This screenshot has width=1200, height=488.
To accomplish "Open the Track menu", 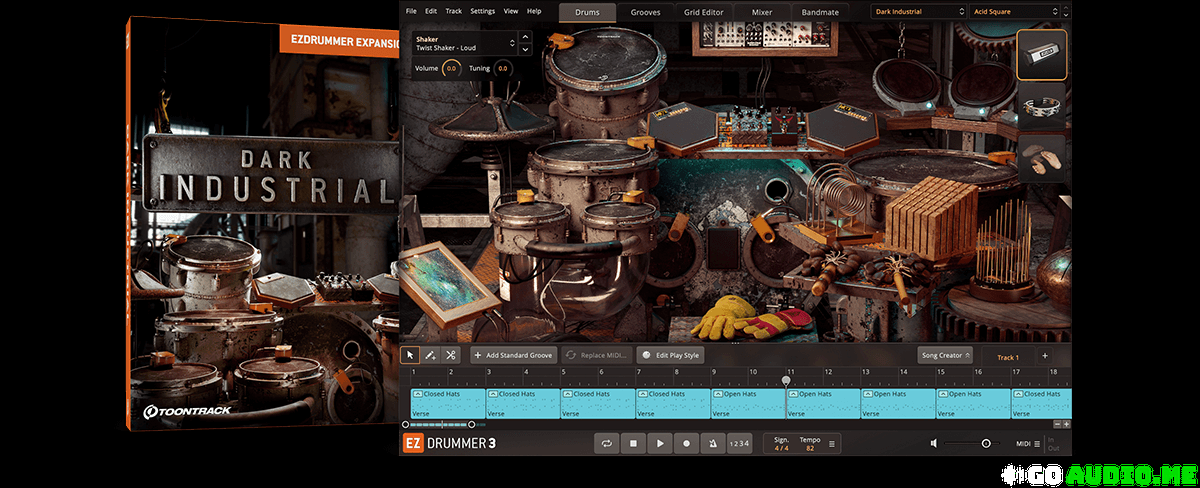I will 454,11.
